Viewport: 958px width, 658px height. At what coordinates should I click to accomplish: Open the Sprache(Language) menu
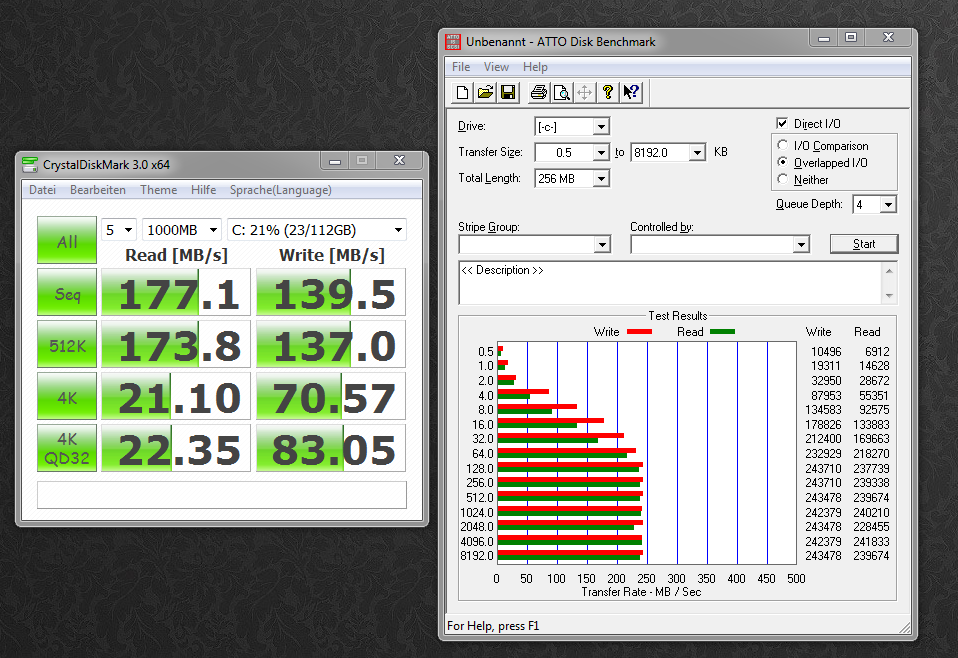coord(280,189)
